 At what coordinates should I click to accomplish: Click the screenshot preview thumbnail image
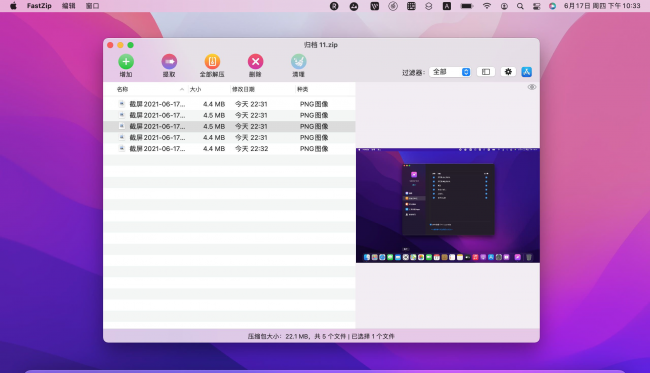[448, 205]
